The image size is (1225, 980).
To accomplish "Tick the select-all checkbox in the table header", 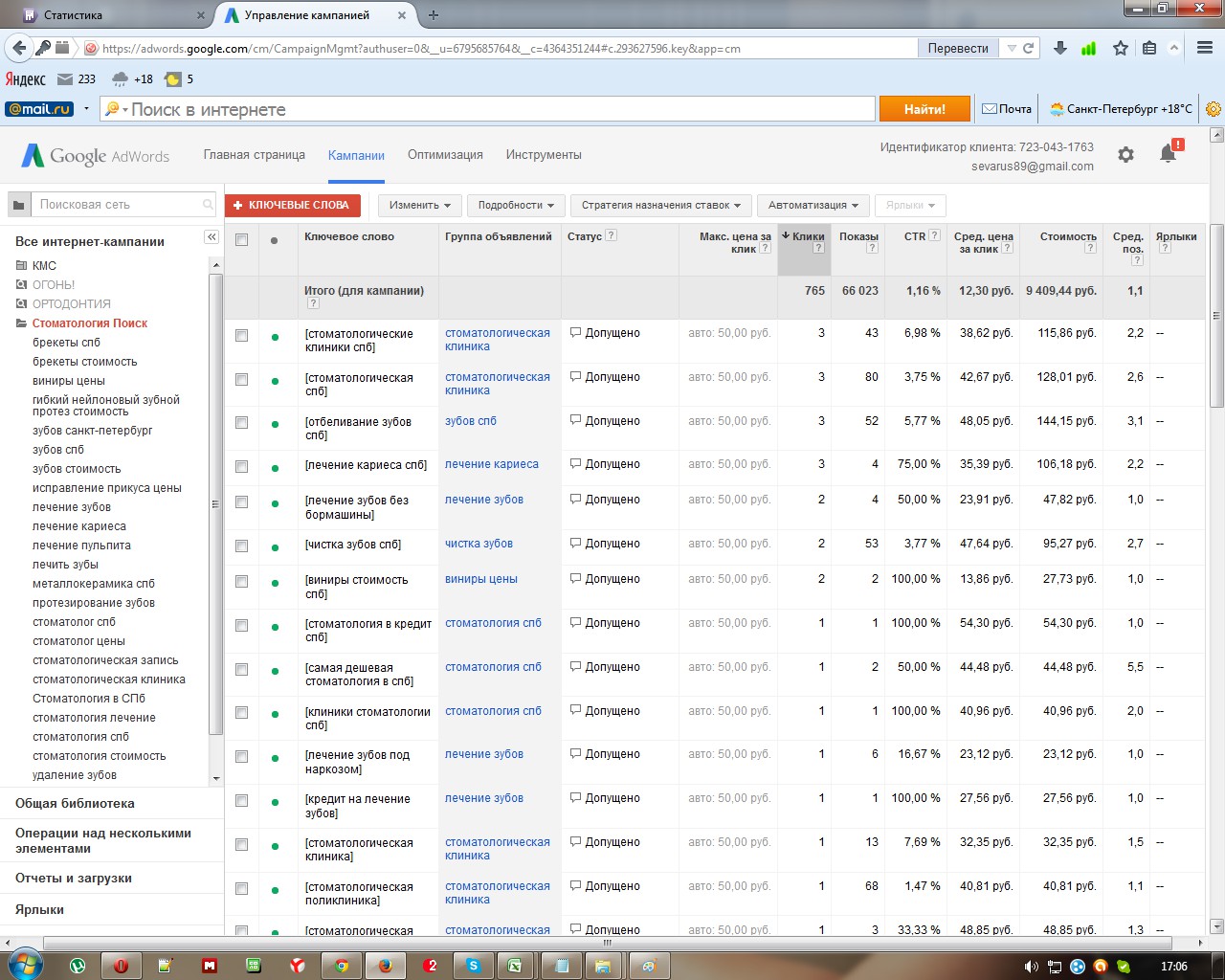I will pos(241,239).
